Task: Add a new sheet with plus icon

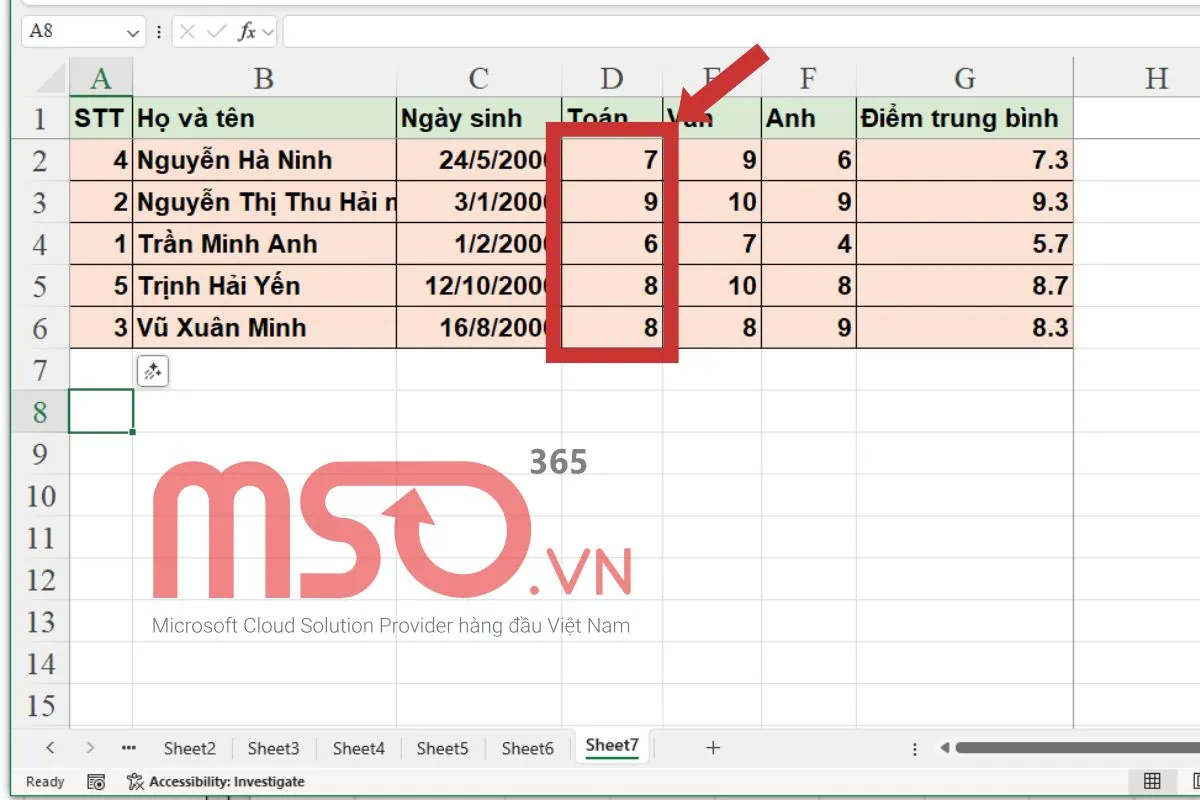Action: [x=712, y=747]
